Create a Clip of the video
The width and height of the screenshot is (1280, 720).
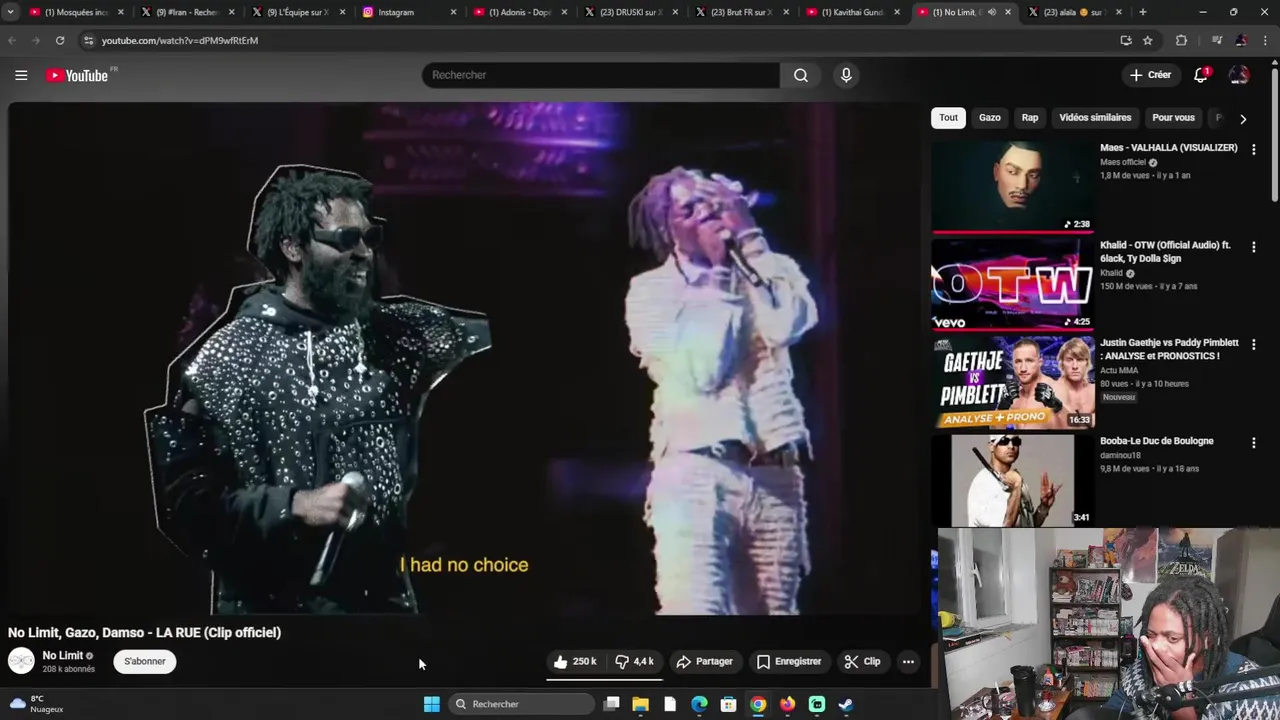862,661
